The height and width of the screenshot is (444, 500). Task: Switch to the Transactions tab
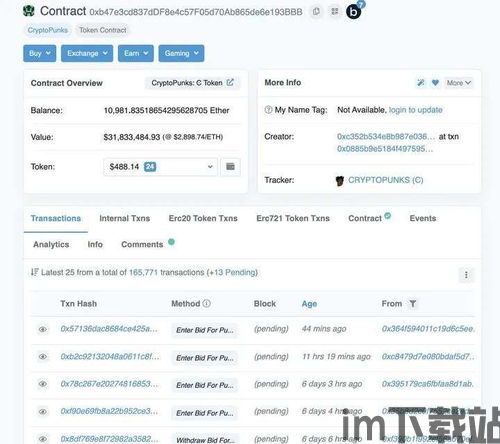pos(56,218)
